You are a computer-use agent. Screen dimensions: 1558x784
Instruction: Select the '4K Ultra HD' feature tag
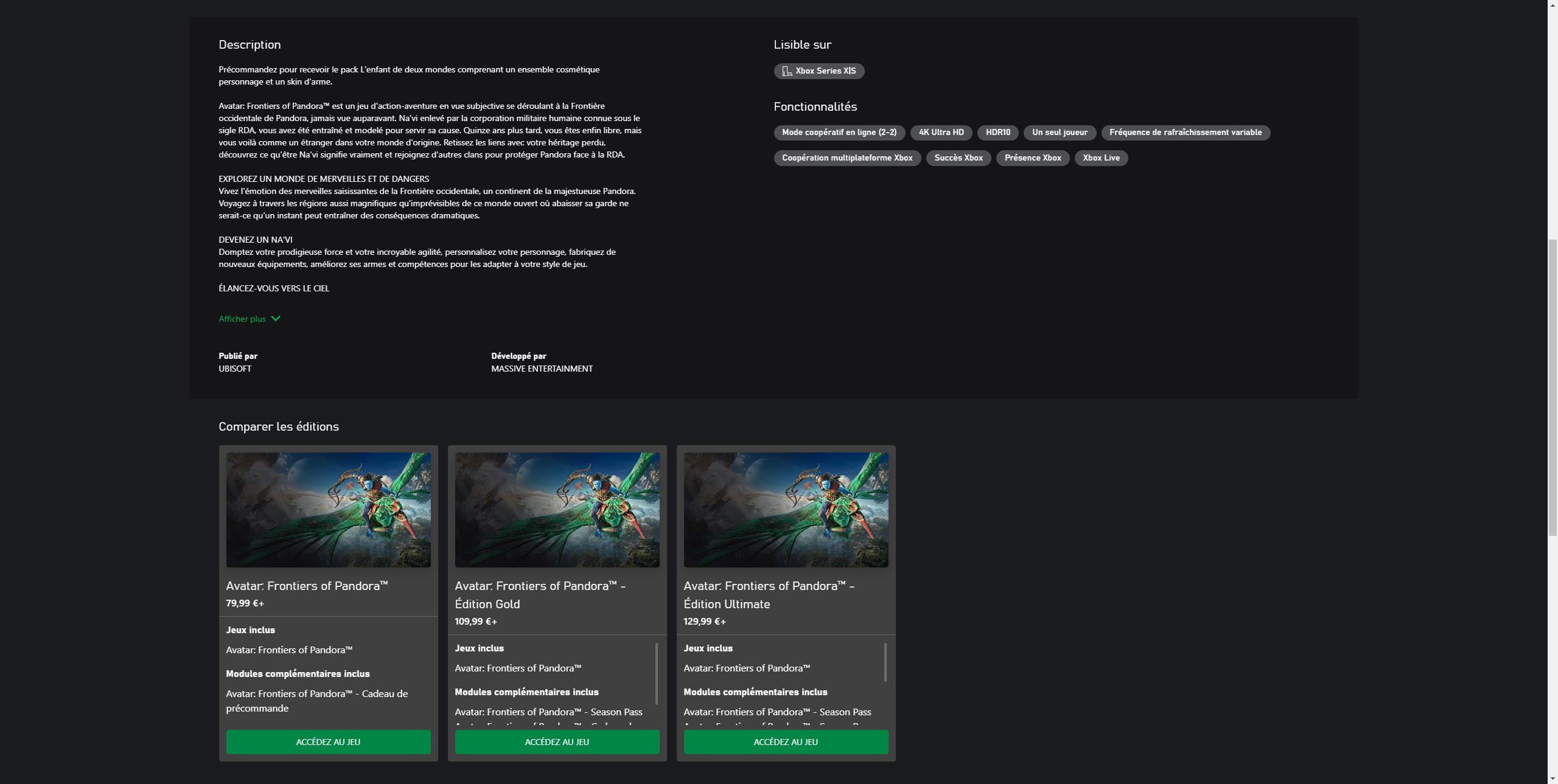tap(941, 132)
